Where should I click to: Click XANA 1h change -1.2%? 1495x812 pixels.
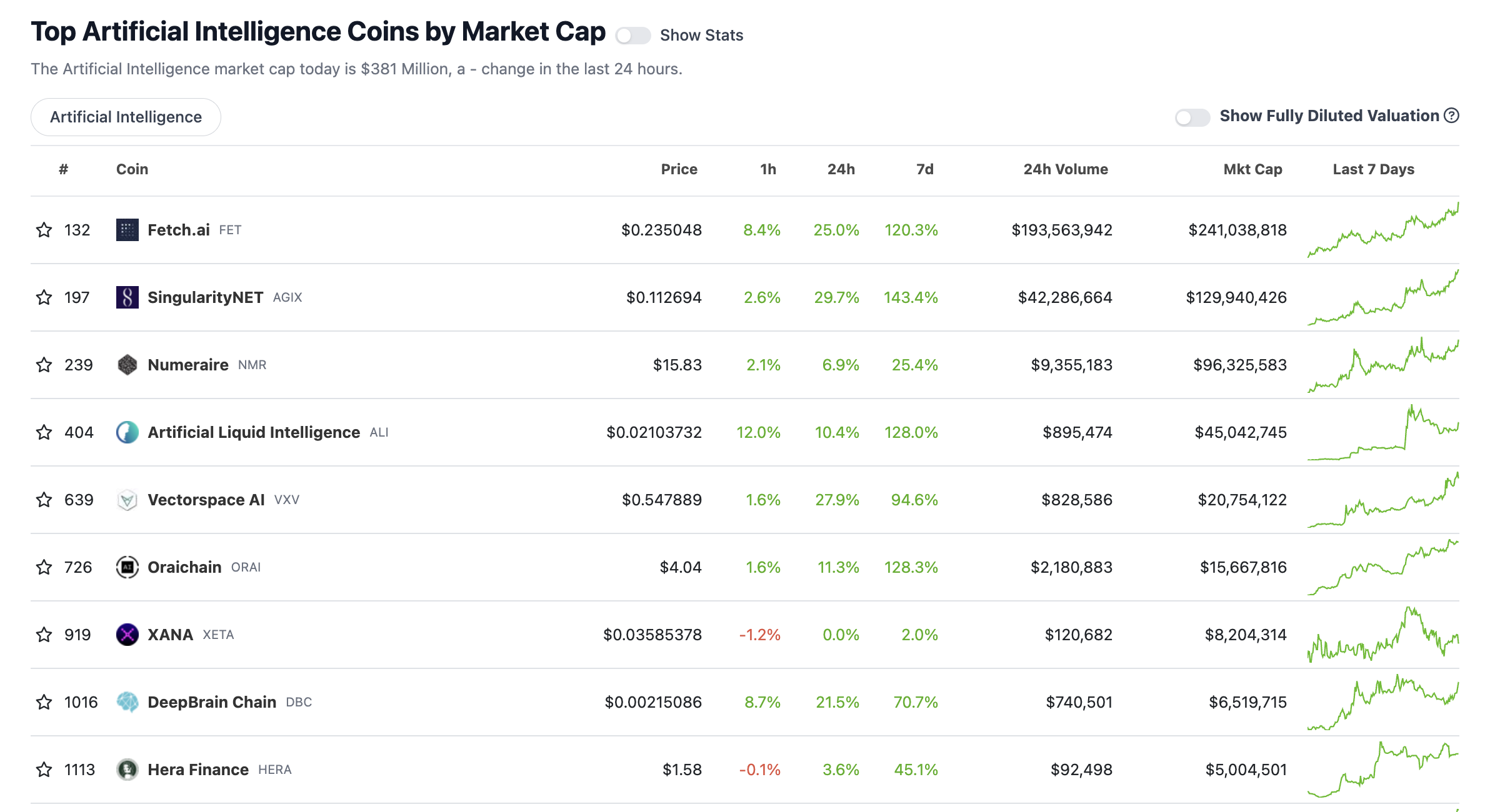click(x=760, y=635)
